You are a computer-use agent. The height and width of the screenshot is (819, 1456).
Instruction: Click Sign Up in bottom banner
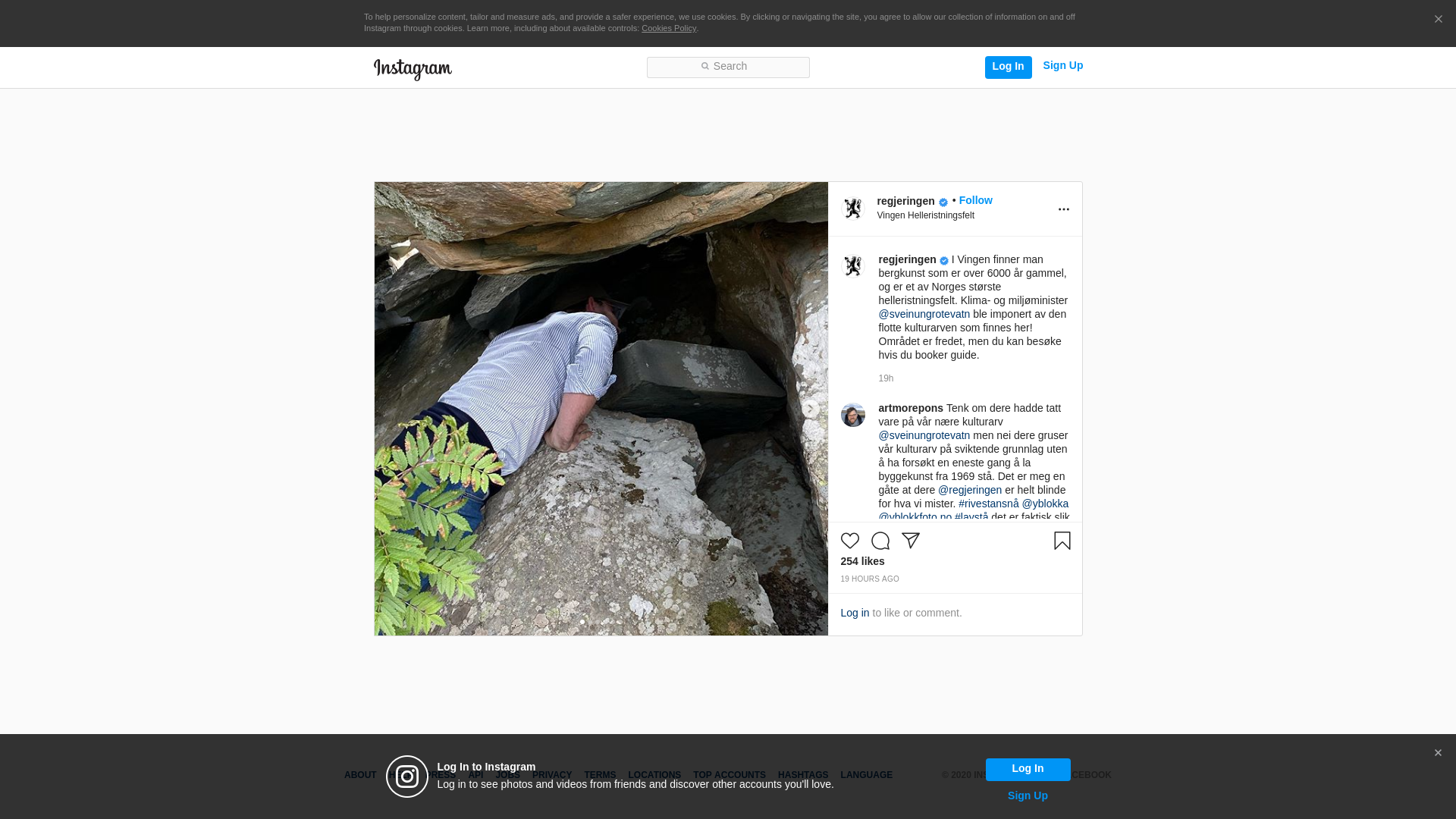(1028, 796)
